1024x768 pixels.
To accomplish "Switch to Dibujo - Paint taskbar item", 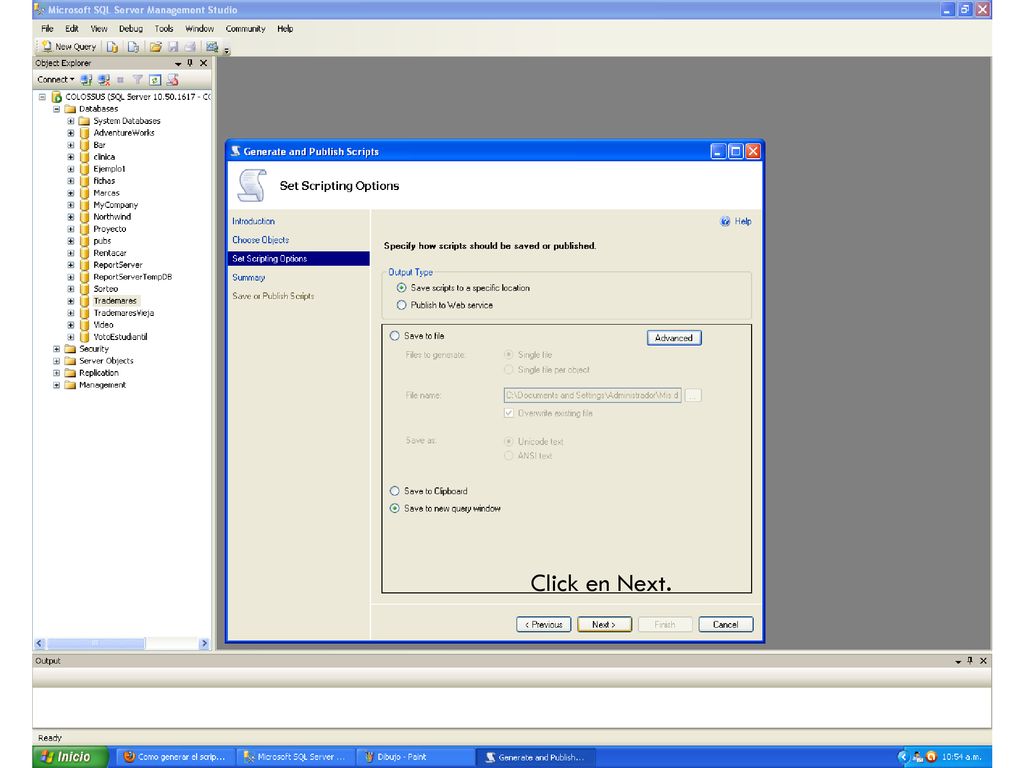I will [x=415, y=757].
